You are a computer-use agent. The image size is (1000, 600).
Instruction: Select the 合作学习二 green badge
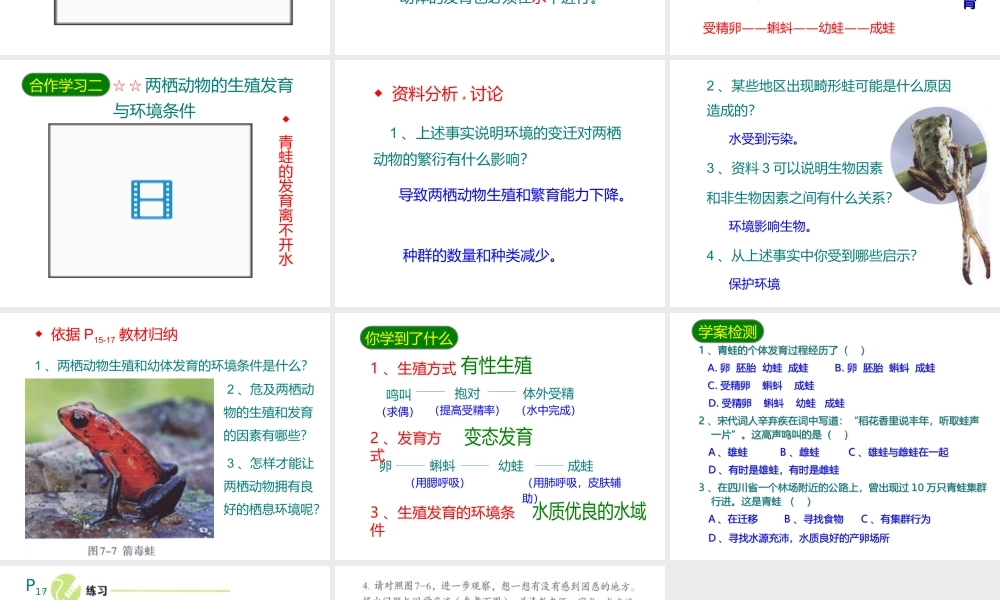click(66, 85)
